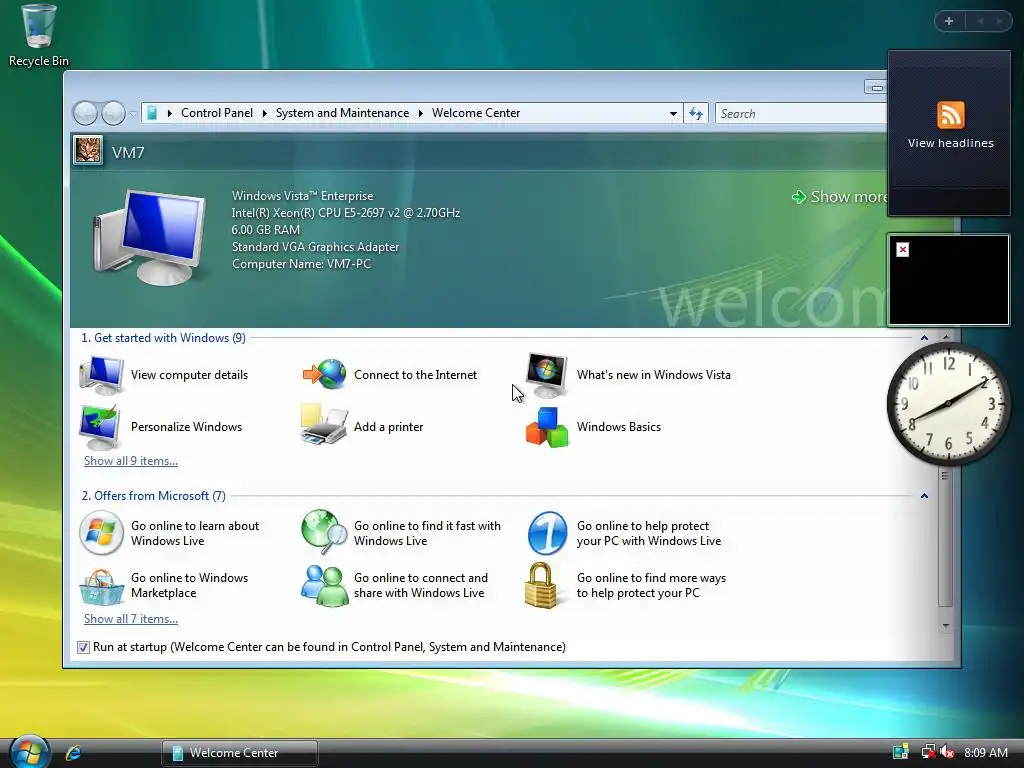This screenshot has height=768, width=1024.
Task: Open the Recycle Bin on the desktop
Action: click(x=39, y=35)
